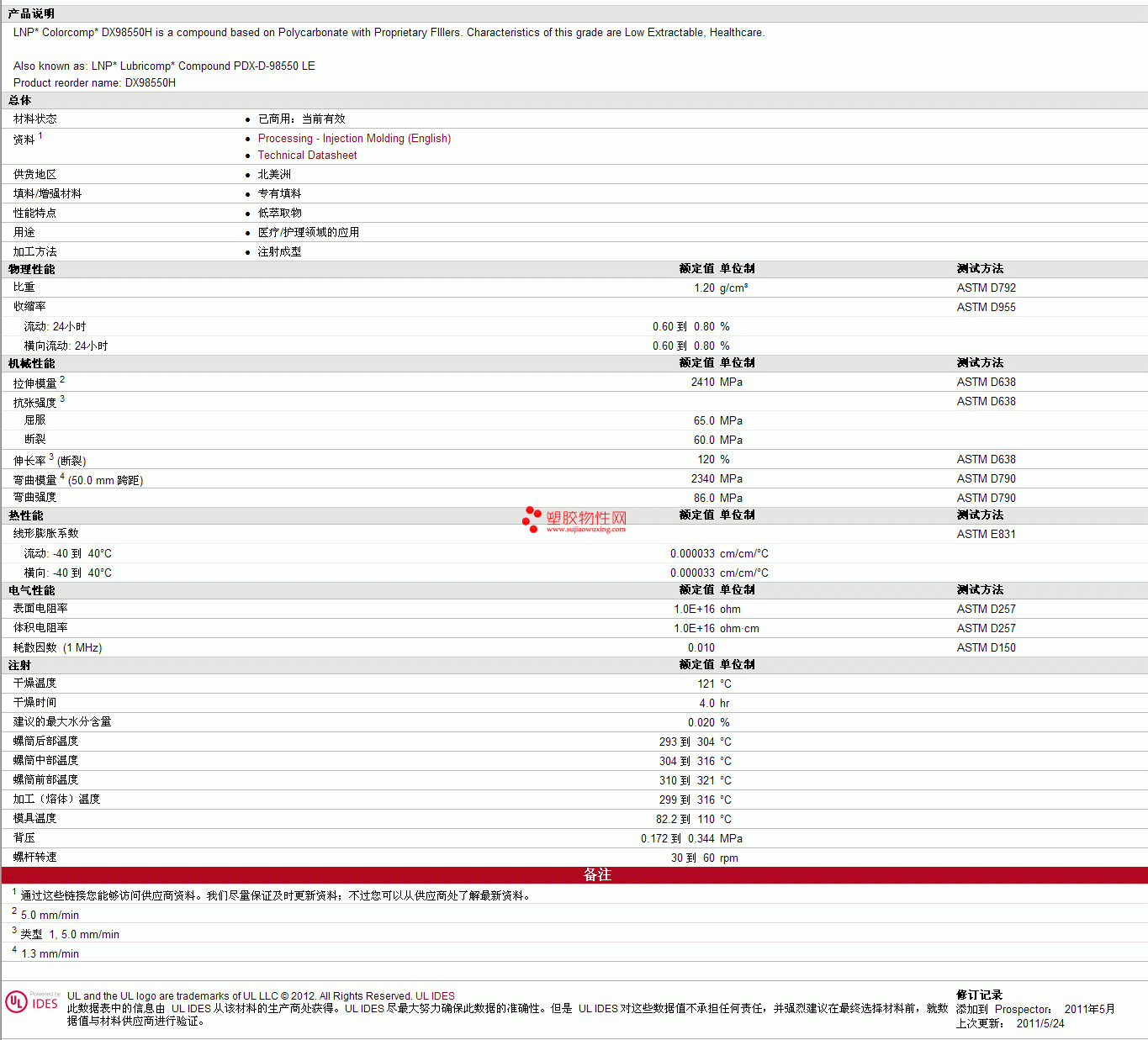Click the 已商用：当前有效 status entry
1148x1040 pixels.
click(x=301, y=119)
